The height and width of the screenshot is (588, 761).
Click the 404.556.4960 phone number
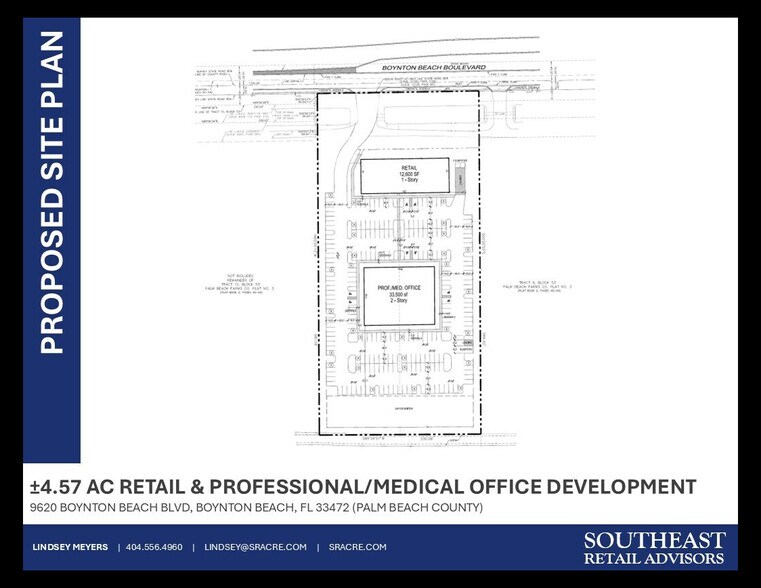coord(154,547)
